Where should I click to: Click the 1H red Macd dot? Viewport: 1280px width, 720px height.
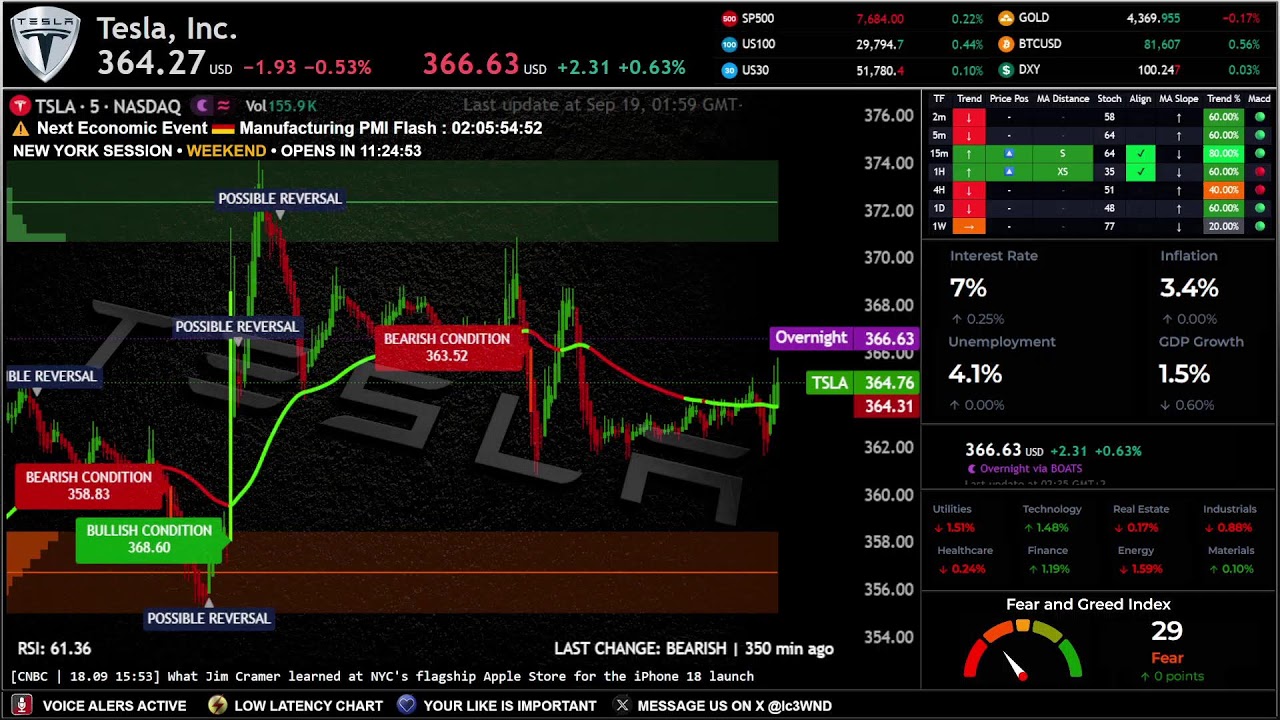pyautogui.click(x=1259, y=172)
